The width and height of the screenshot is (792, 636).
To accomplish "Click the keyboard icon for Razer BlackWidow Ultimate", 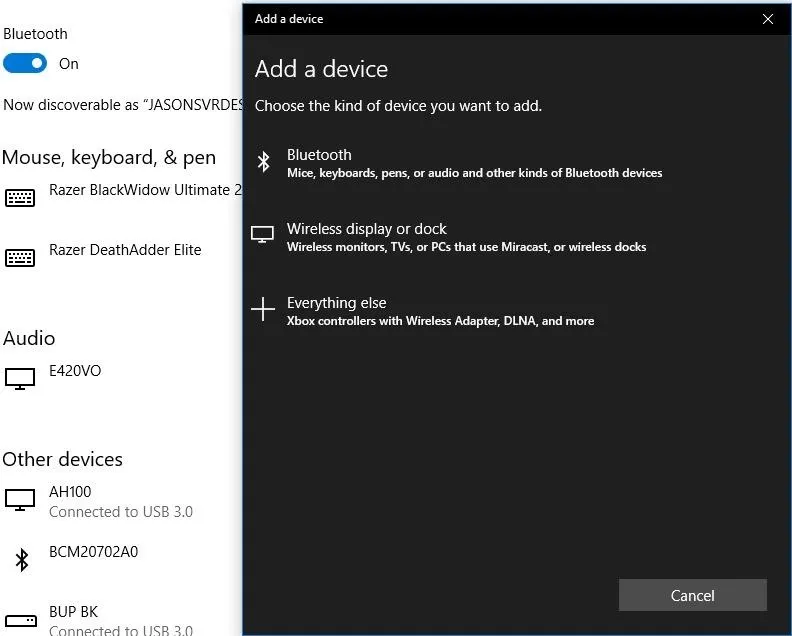I will 20,198.
